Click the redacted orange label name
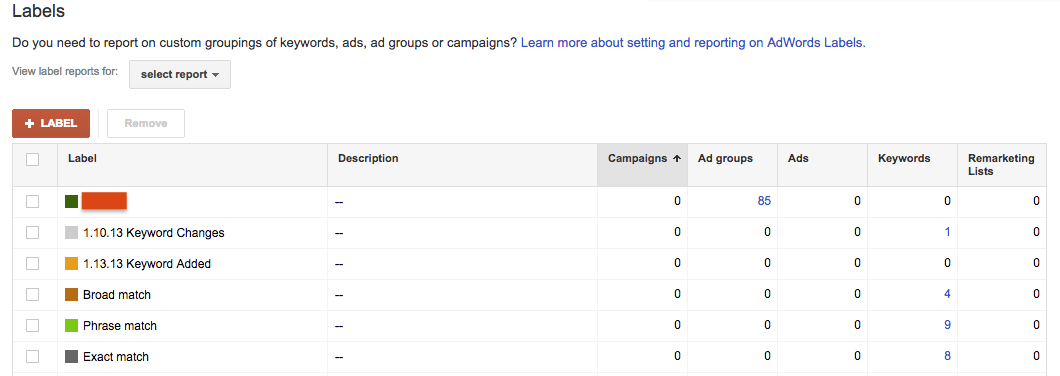1060x376 pixels. 105,201
